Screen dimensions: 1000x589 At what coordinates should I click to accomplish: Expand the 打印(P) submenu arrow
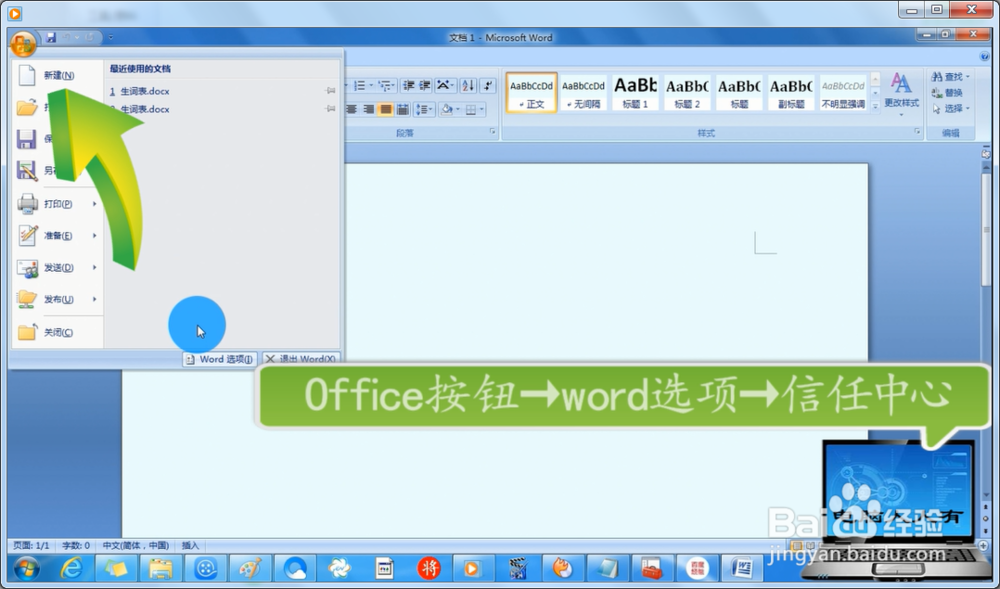(x=94, y=204)
